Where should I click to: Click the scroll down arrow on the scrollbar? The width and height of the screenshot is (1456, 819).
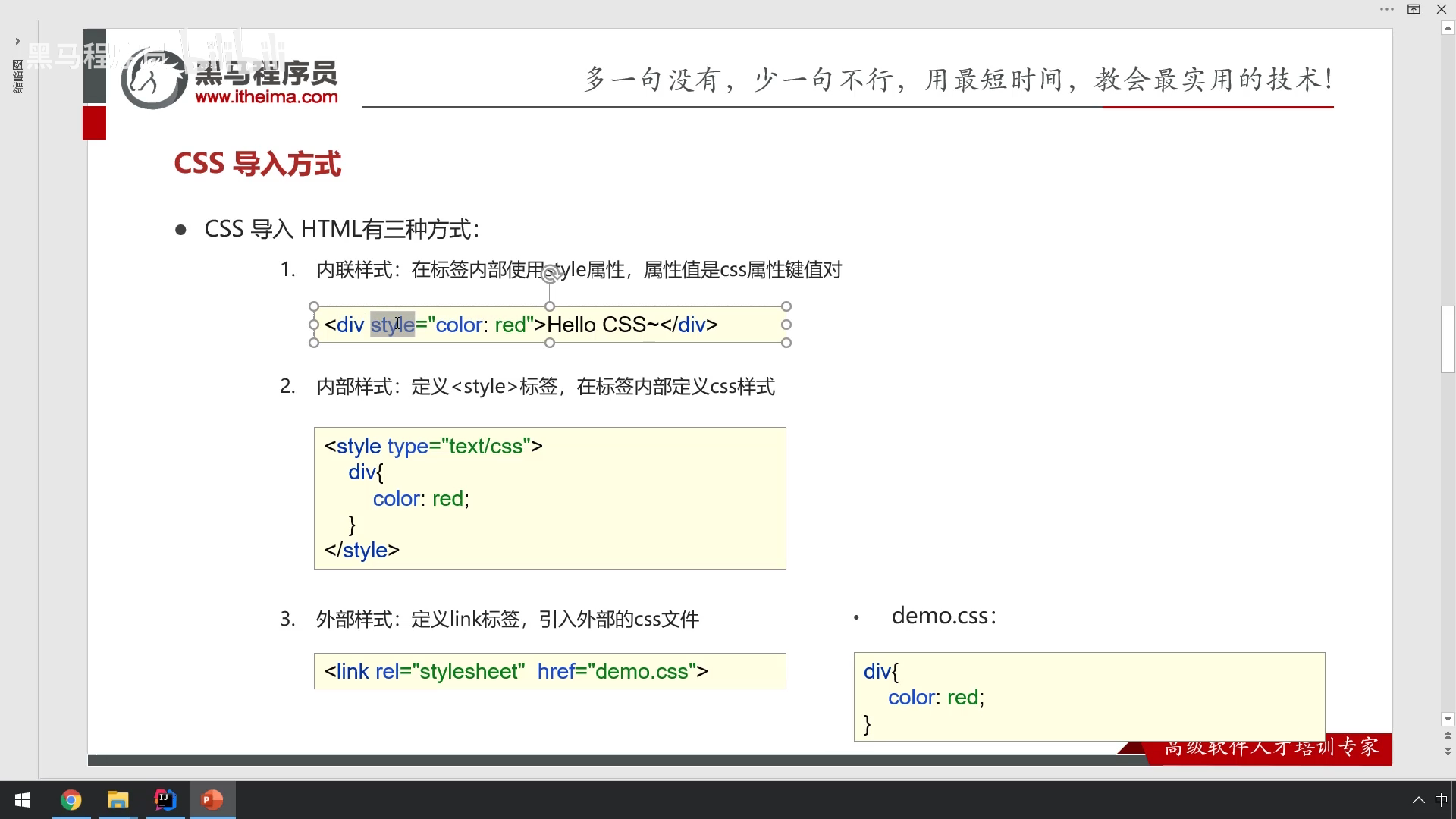point(1448,719)
